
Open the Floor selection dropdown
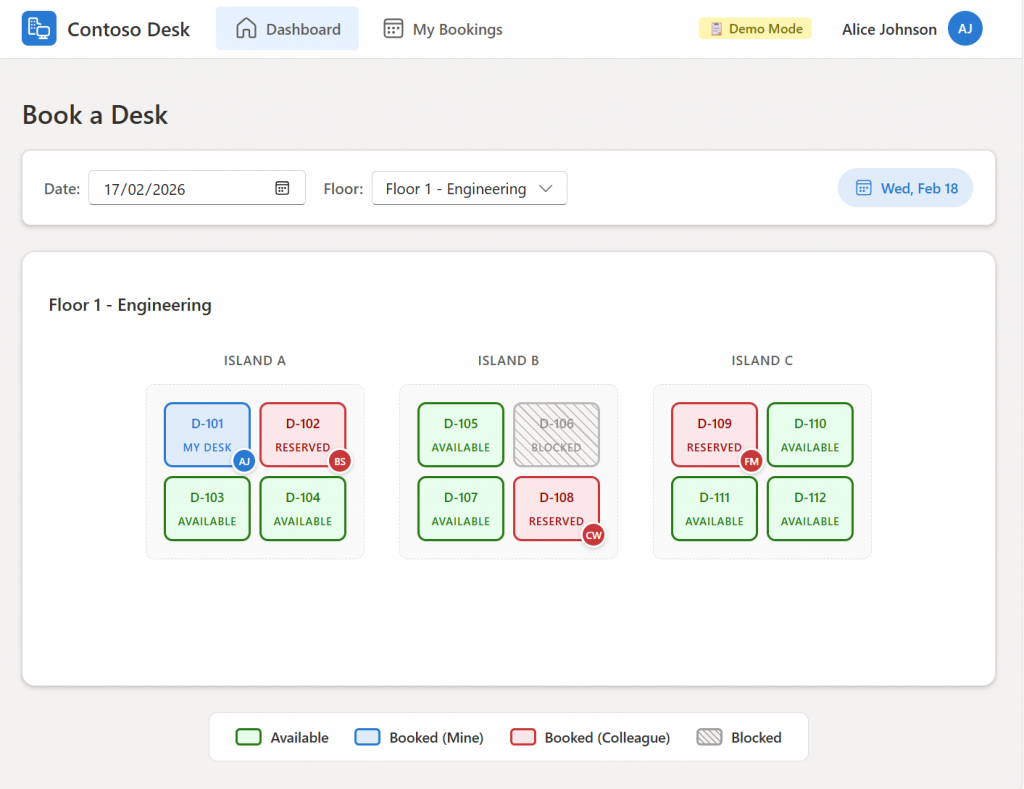click(x=468, y=188)
